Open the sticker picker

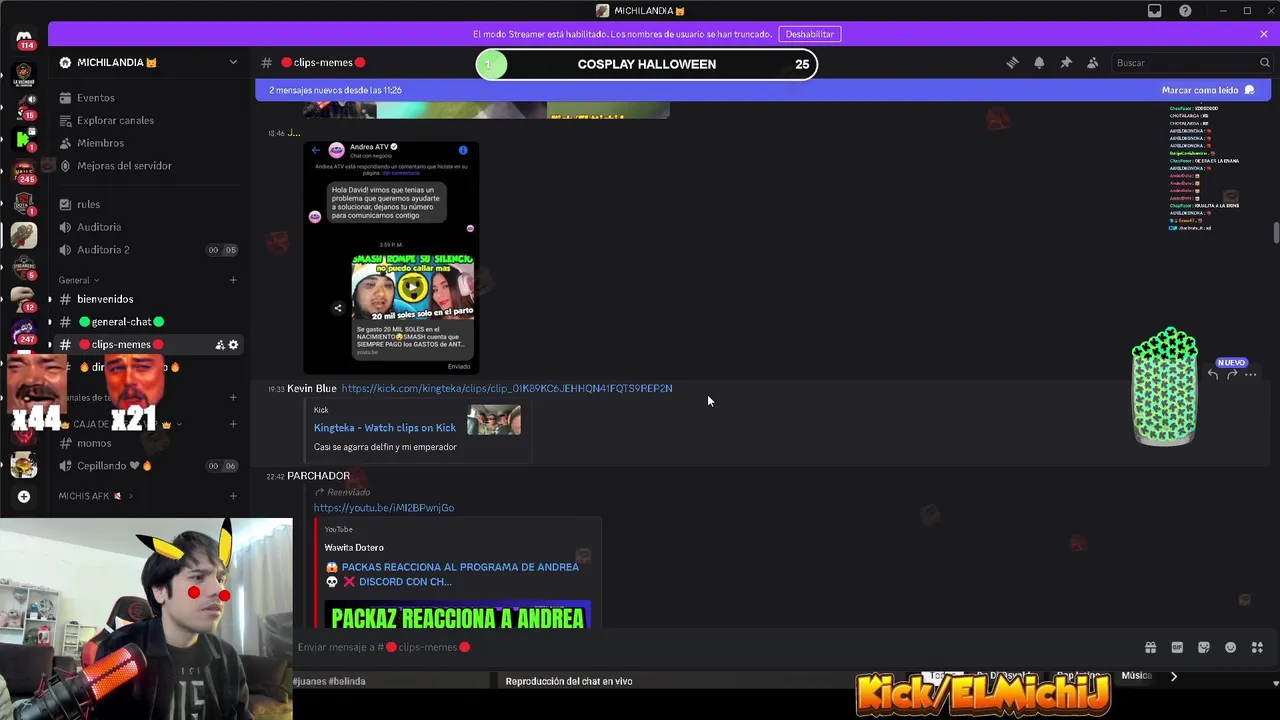pos(1204,647)
